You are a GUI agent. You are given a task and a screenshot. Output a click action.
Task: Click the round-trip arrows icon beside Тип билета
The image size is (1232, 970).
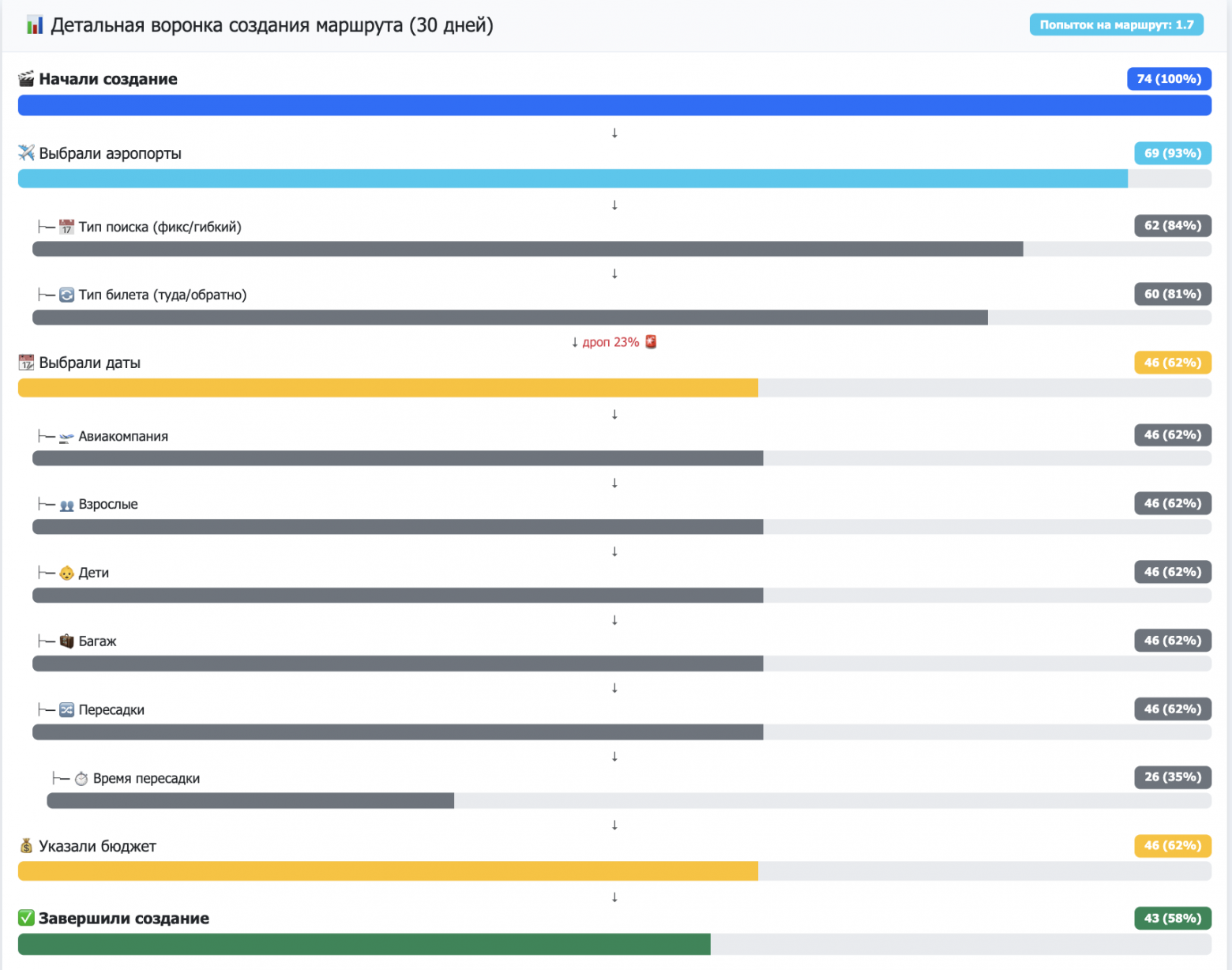(66, 295)
